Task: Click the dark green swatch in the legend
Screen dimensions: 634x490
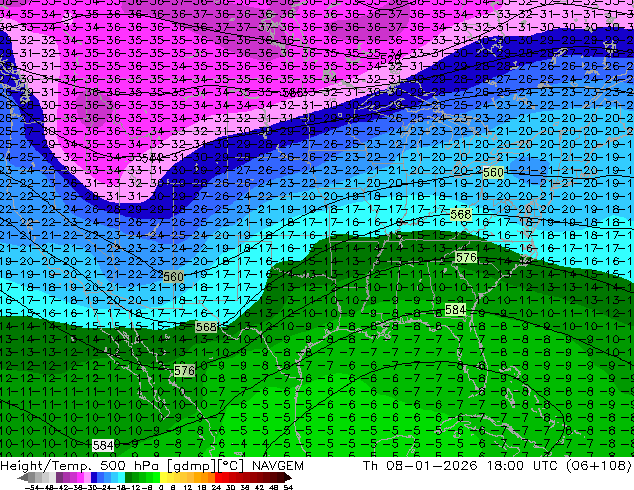Action: pos(128,478)
